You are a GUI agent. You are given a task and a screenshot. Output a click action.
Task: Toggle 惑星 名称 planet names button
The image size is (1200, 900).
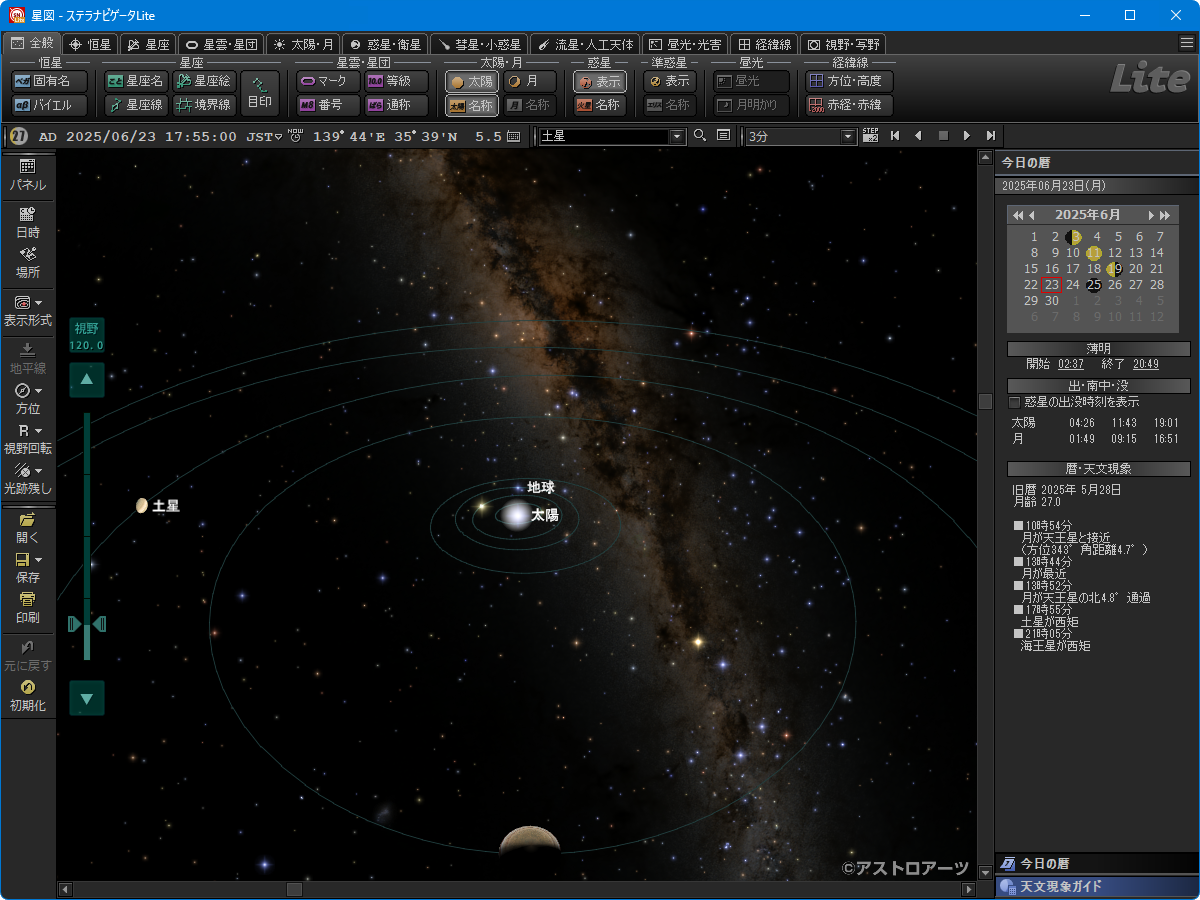click(x=600, y=105)
